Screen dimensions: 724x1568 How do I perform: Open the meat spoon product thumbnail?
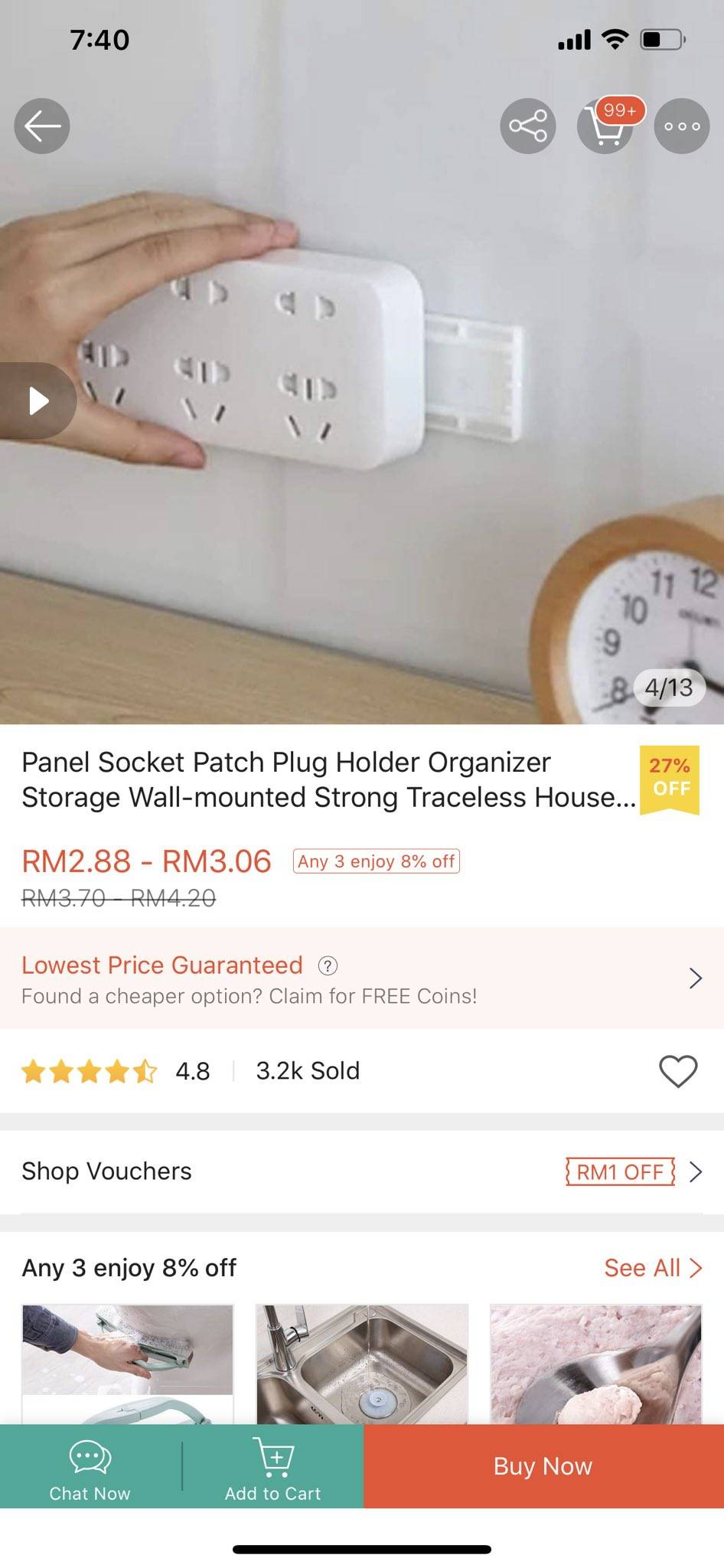pos(595,1364)
